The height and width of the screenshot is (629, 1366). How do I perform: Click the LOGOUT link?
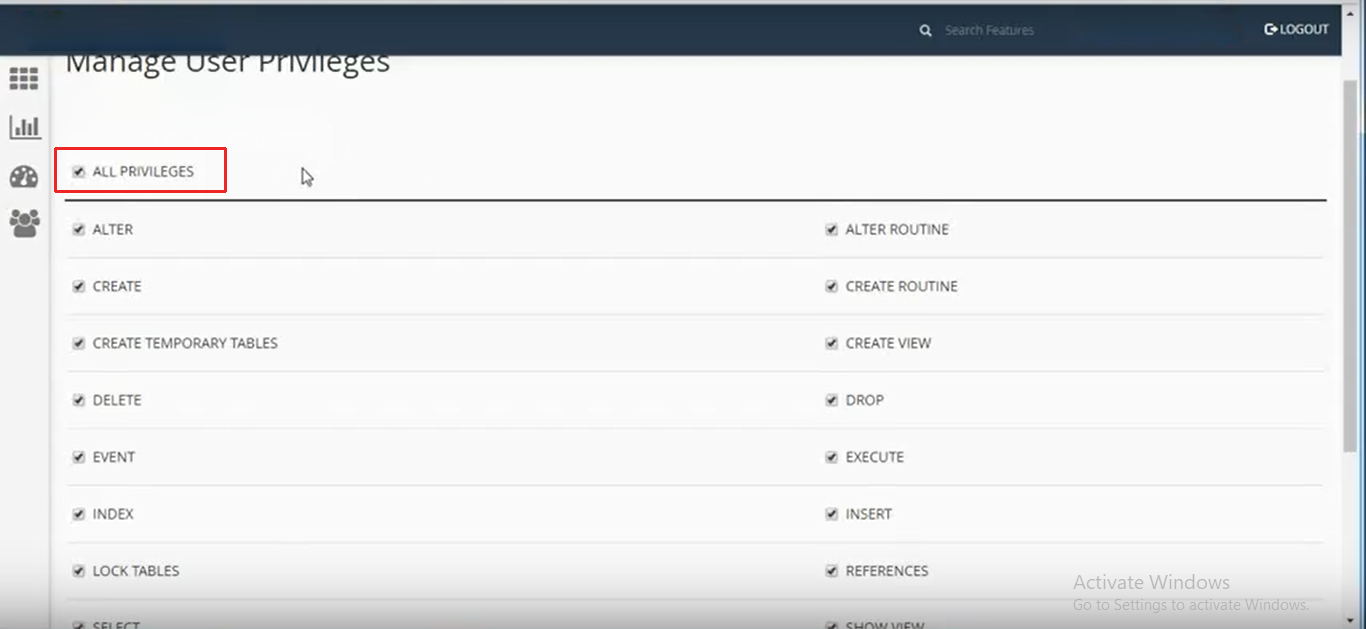pyautogui.click(x=1296, y=30)
